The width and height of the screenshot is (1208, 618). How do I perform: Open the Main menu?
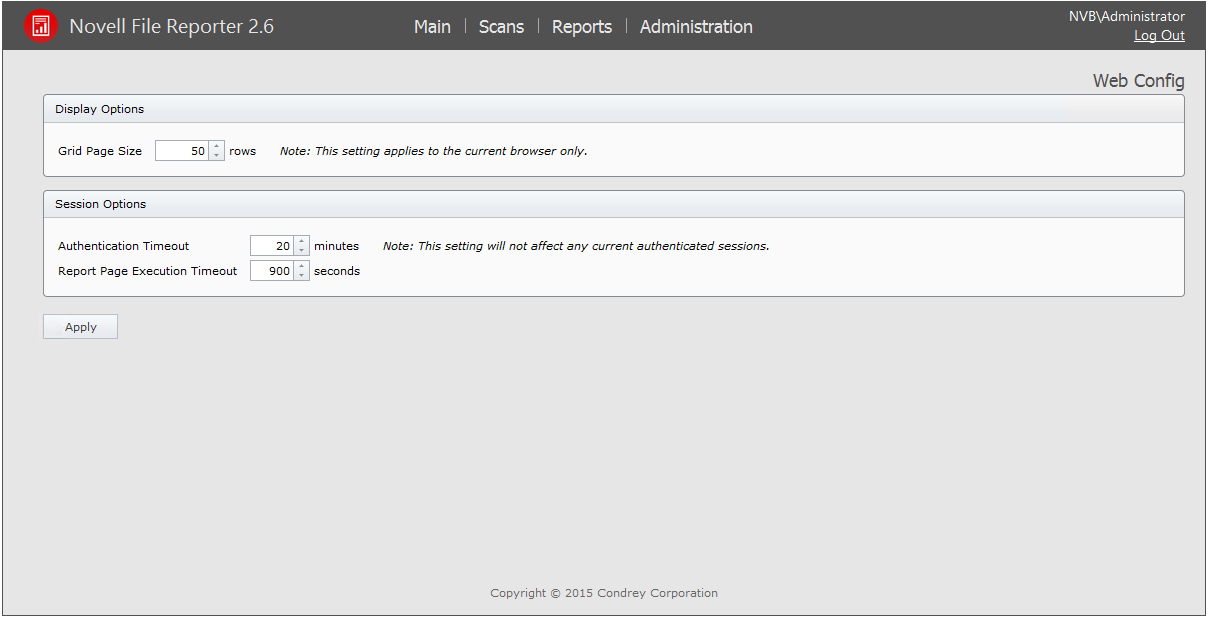point(432,27)
